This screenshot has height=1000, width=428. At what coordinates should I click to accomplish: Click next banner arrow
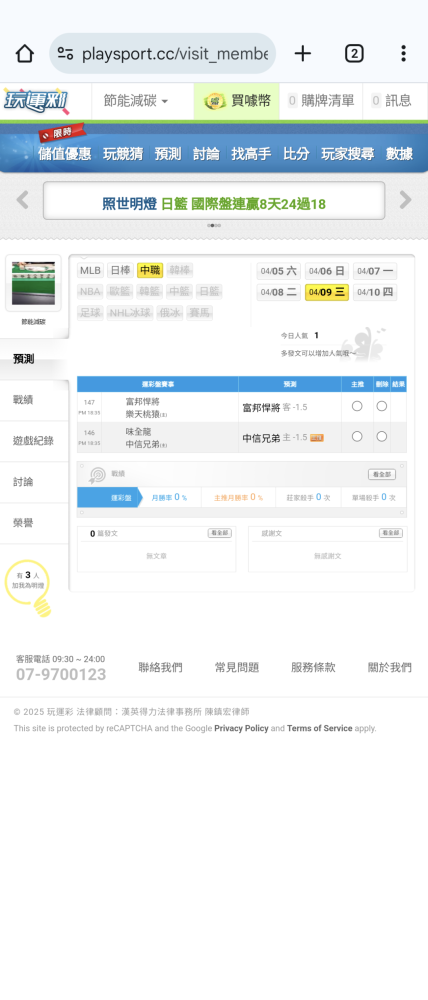[x=406, y=200]
